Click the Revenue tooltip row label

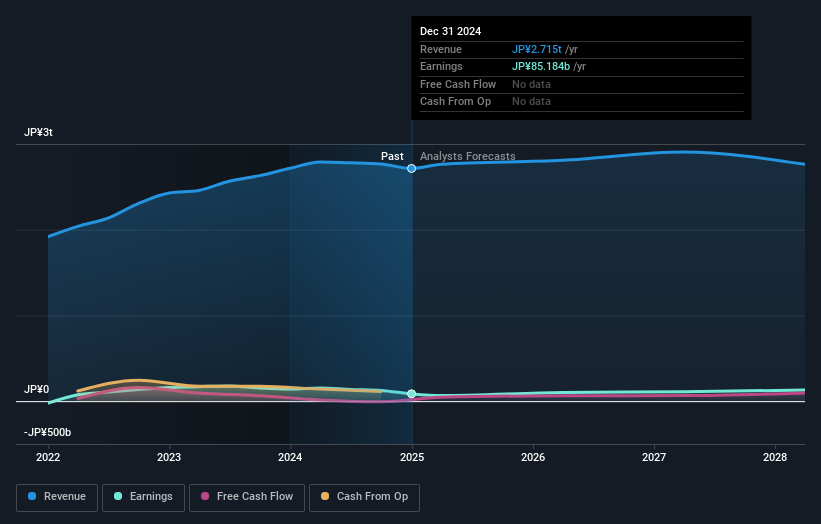pos(441,49)
